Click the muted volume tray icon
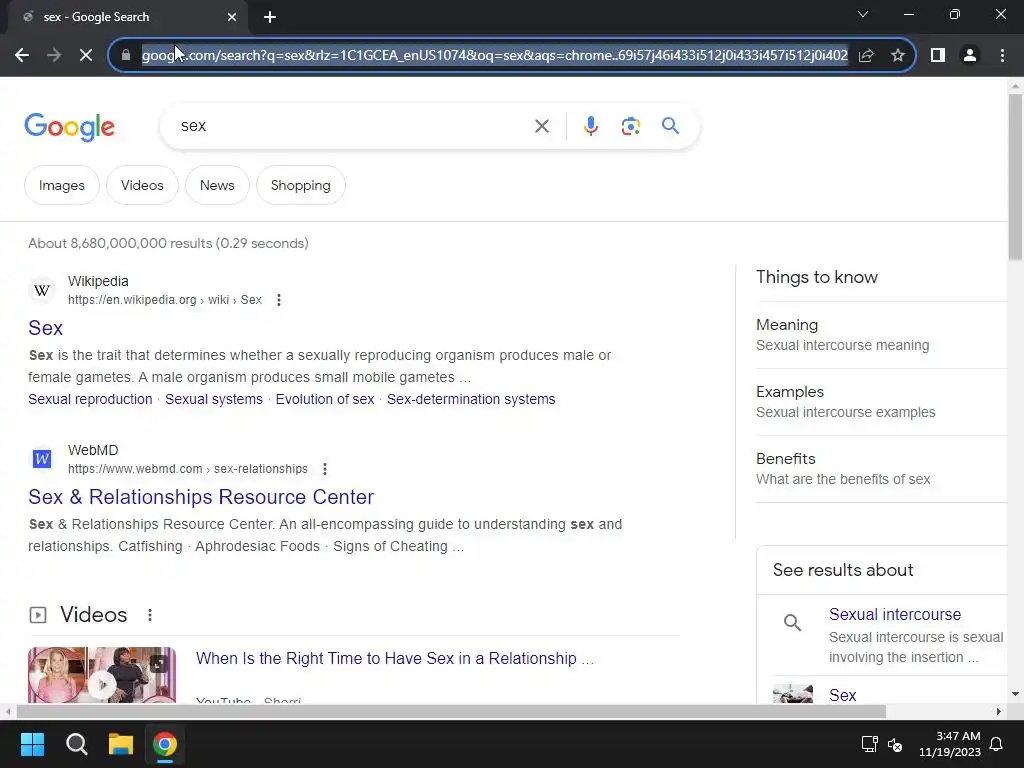 click(x=895, y=744)
